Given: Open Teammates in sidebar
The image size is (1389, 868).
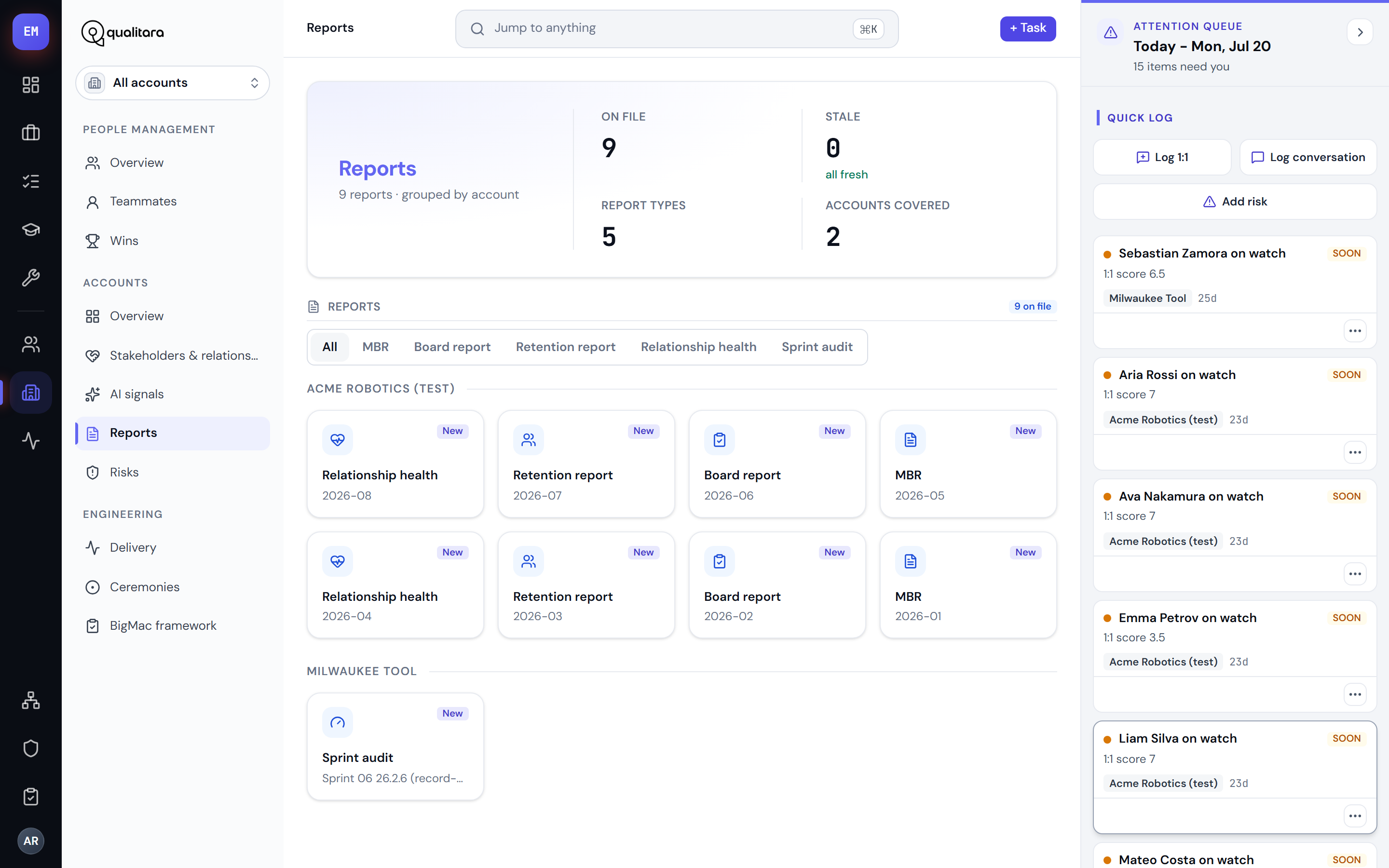Looking at the screenshot, I should coord(173,202).
